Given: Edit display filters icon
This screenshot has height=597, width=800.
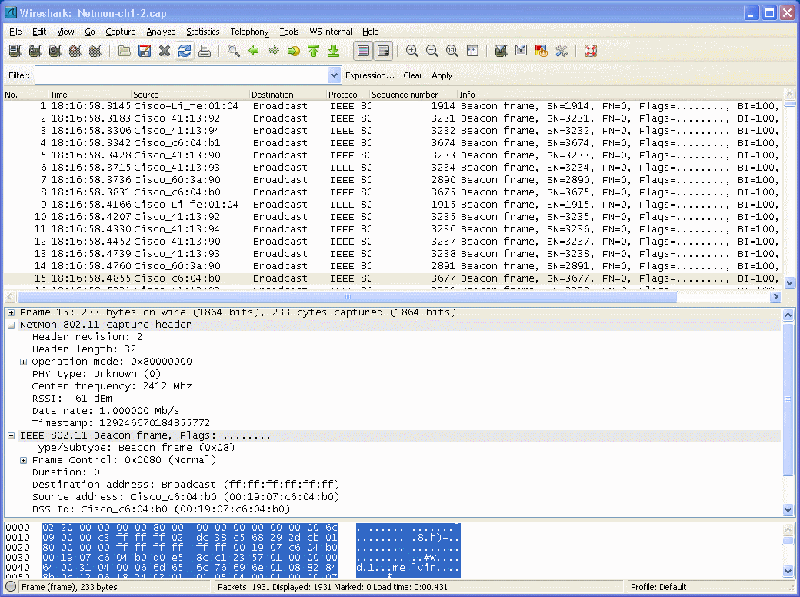Looking at the screenshot, I should 521,51.
